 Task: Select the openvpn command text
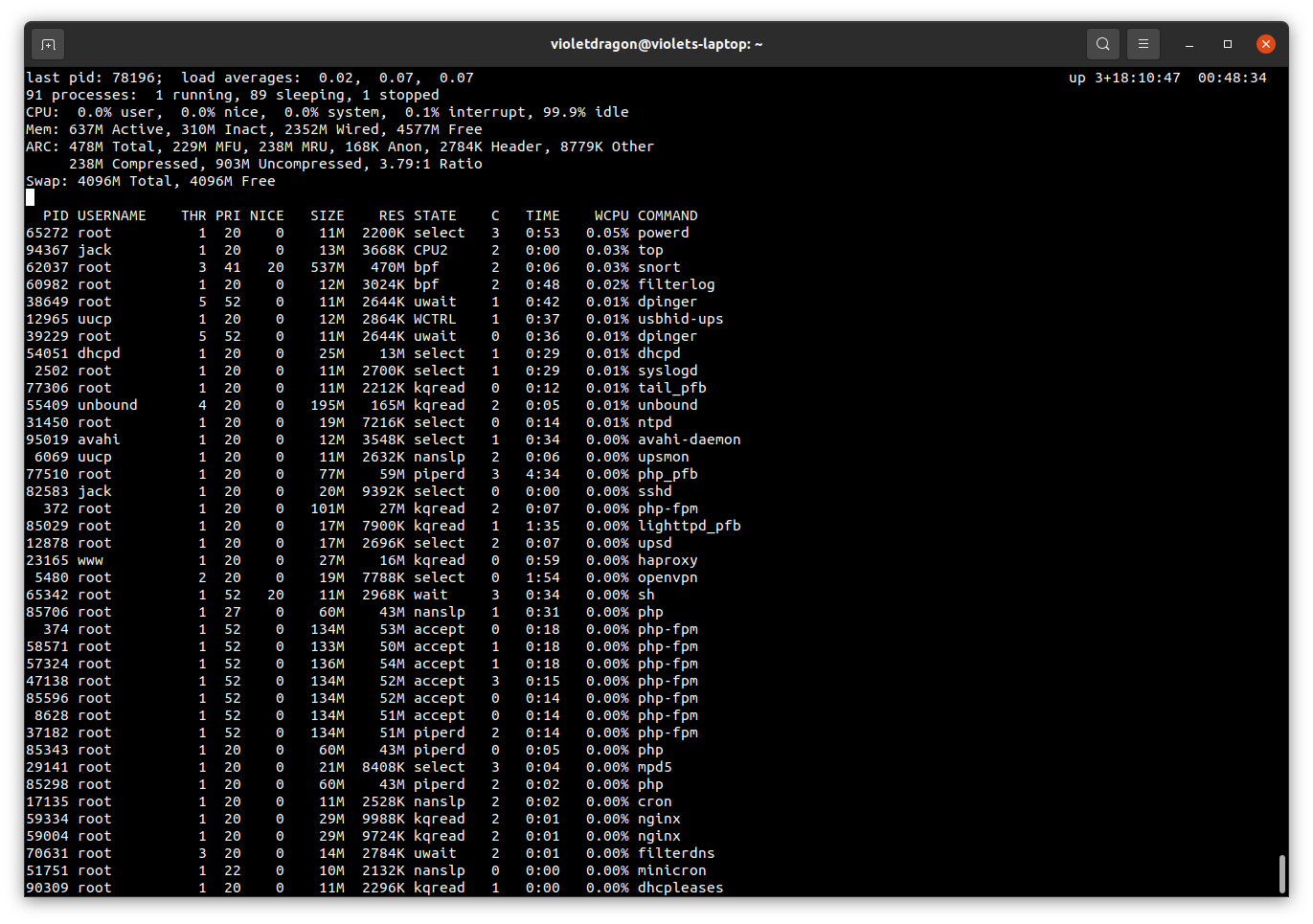[668, 577]
